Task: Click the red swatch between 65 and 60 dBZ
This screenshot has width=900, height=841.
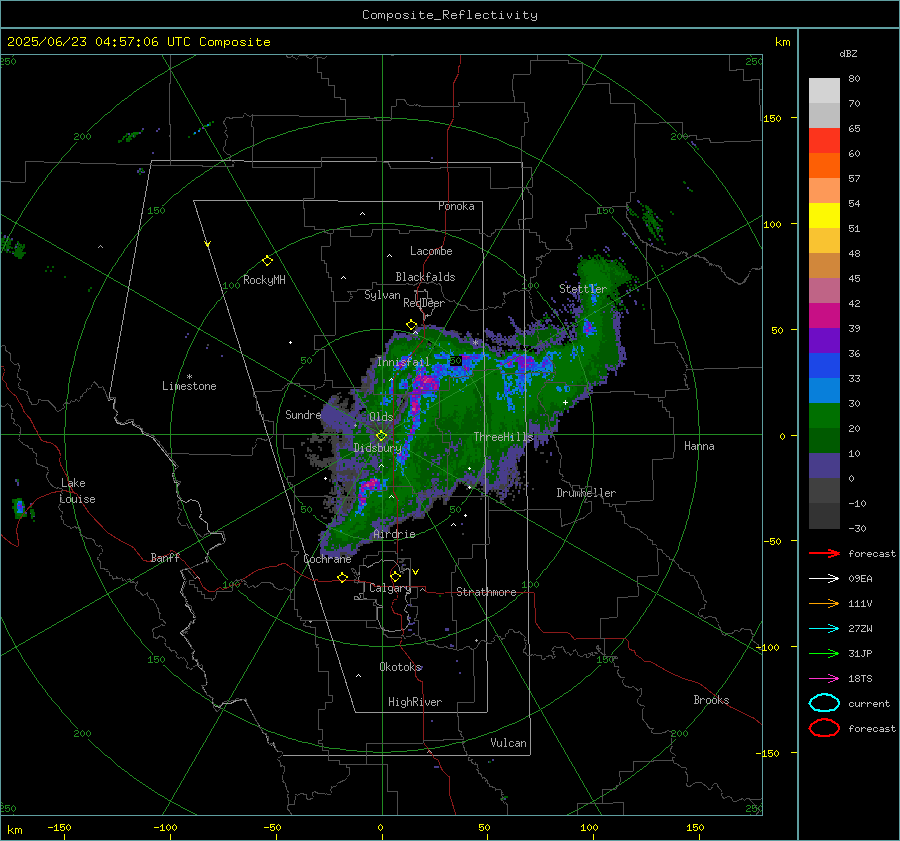Action: 824,141
